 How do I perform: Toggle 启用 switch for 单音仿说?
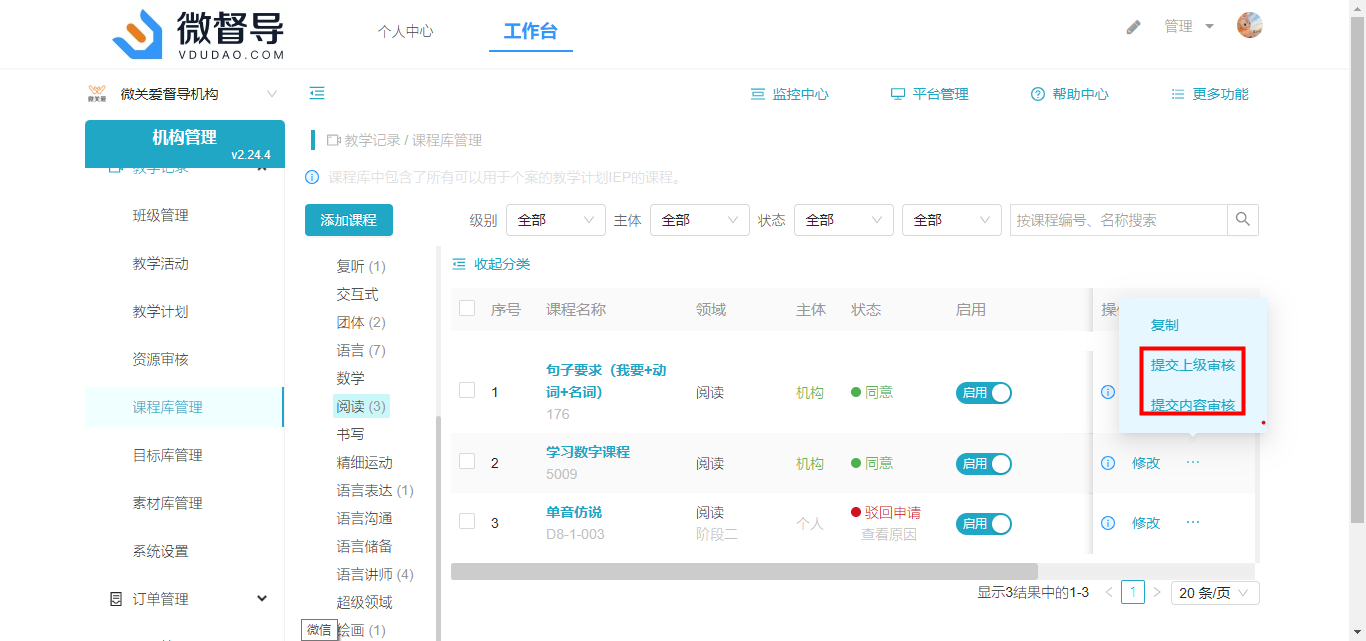pos(984,524)
